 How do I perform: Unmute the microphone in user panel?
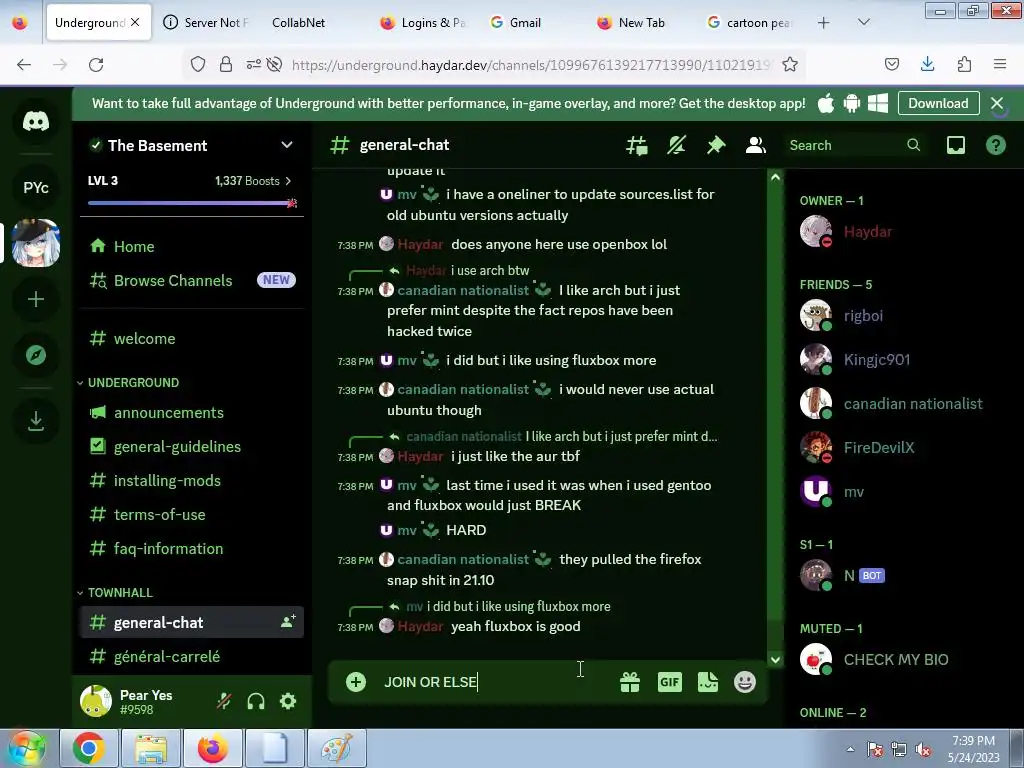tap(224, 701)
